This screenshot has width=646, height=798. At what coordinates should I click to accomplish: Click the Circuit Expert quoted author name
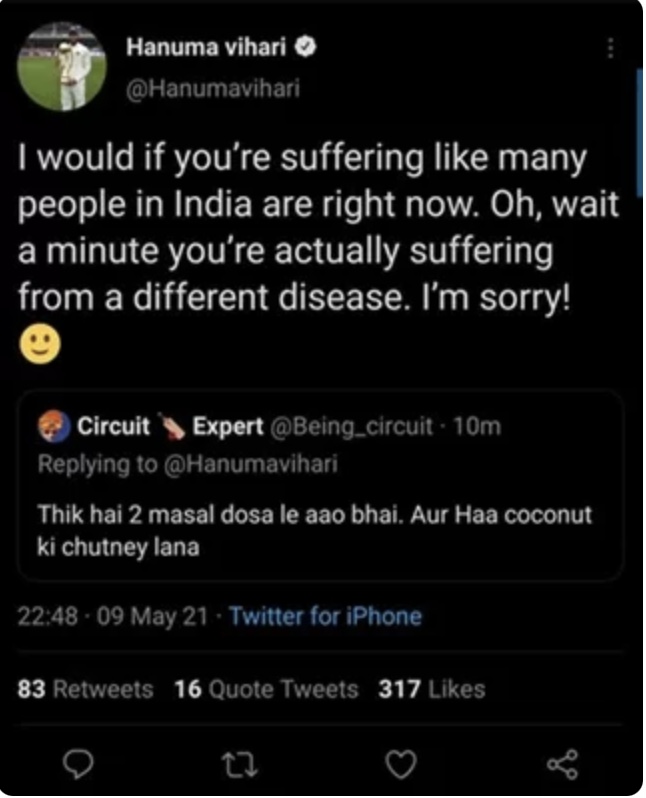[x=170, y=427]
